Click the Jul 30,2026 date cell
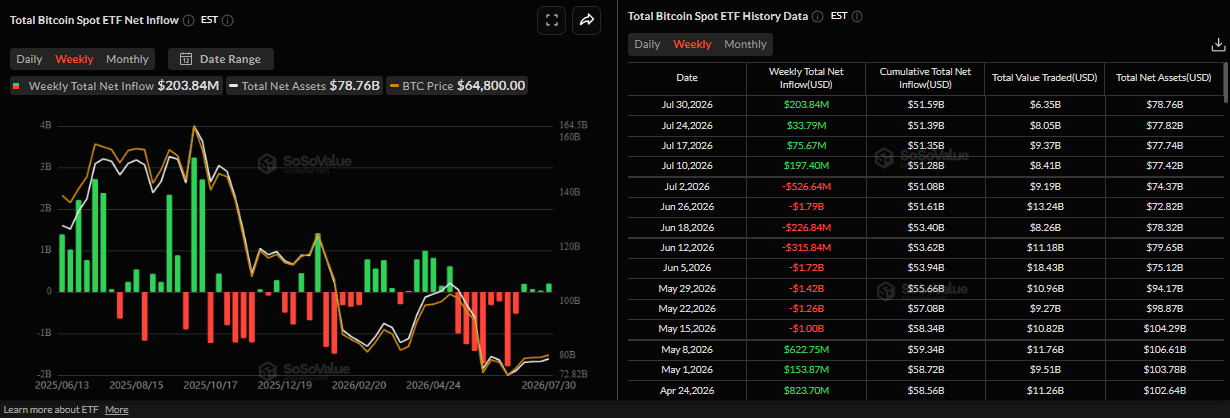The width and height of the screenshot is (1230, 418). pyautogui.click(x=687, y=104)
